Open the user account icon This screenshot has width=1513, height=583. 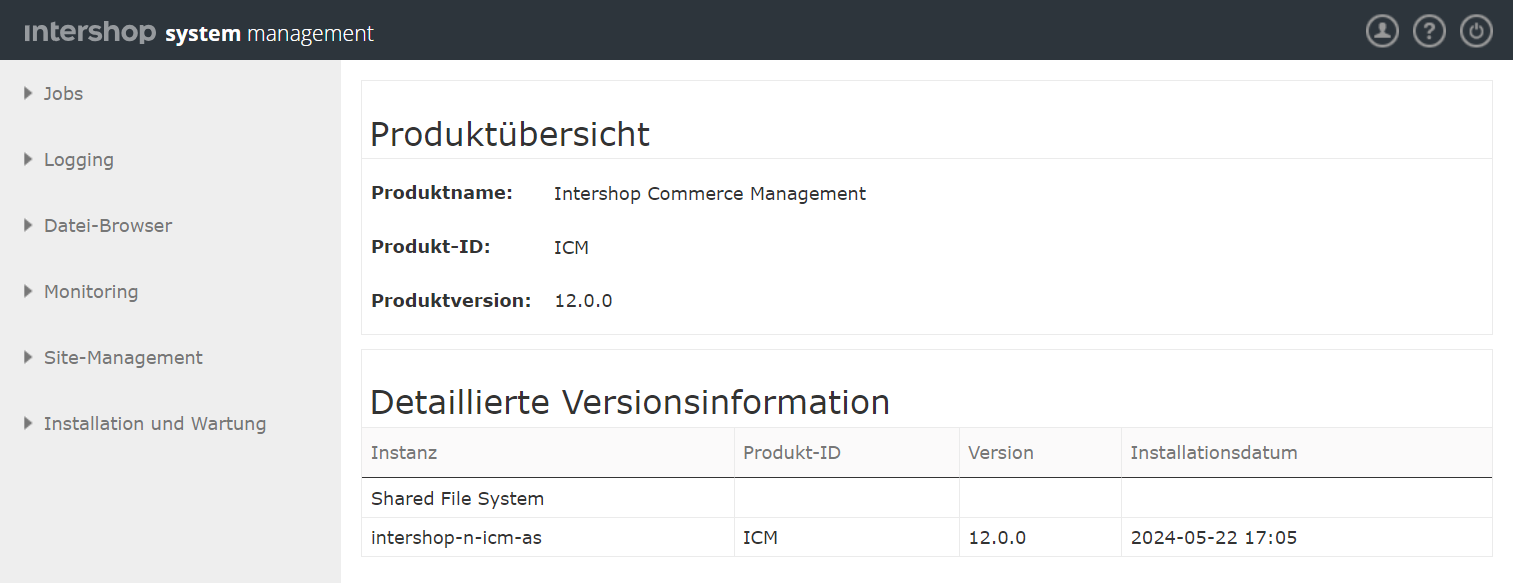tap(1382, 31)
